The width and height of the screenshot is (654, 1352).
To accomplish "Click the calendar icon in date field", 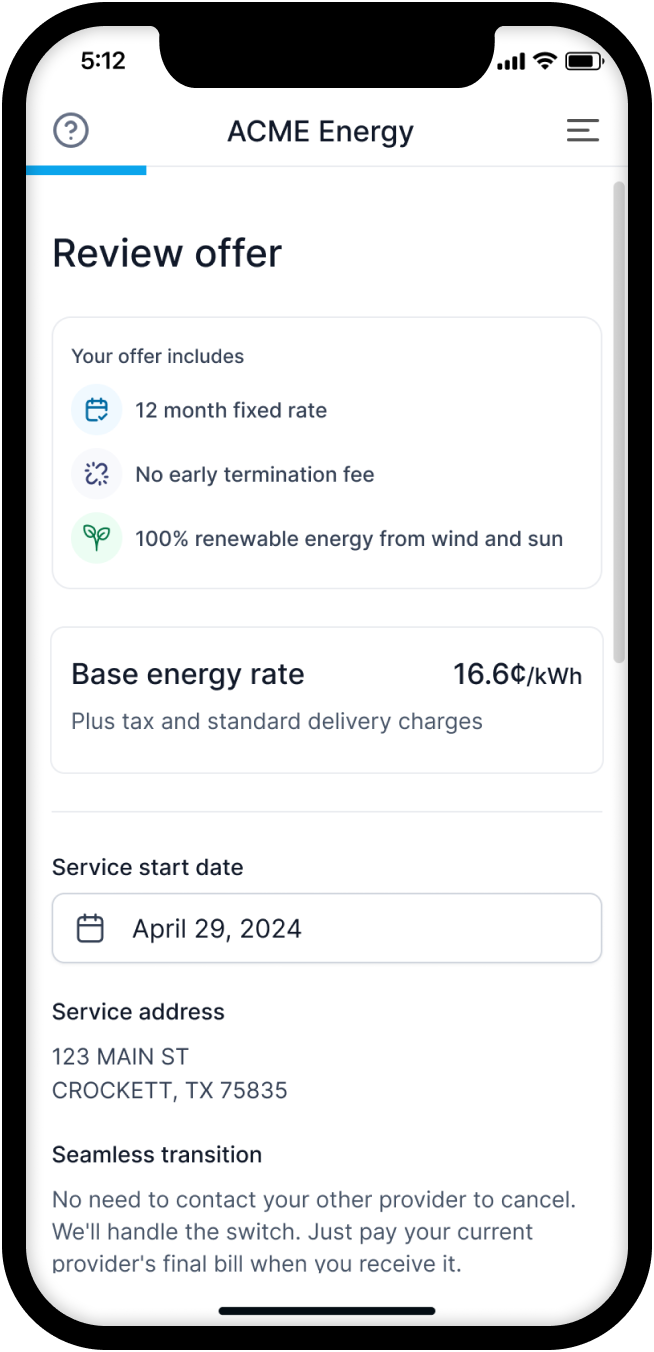I will click(x=91, y=929).
